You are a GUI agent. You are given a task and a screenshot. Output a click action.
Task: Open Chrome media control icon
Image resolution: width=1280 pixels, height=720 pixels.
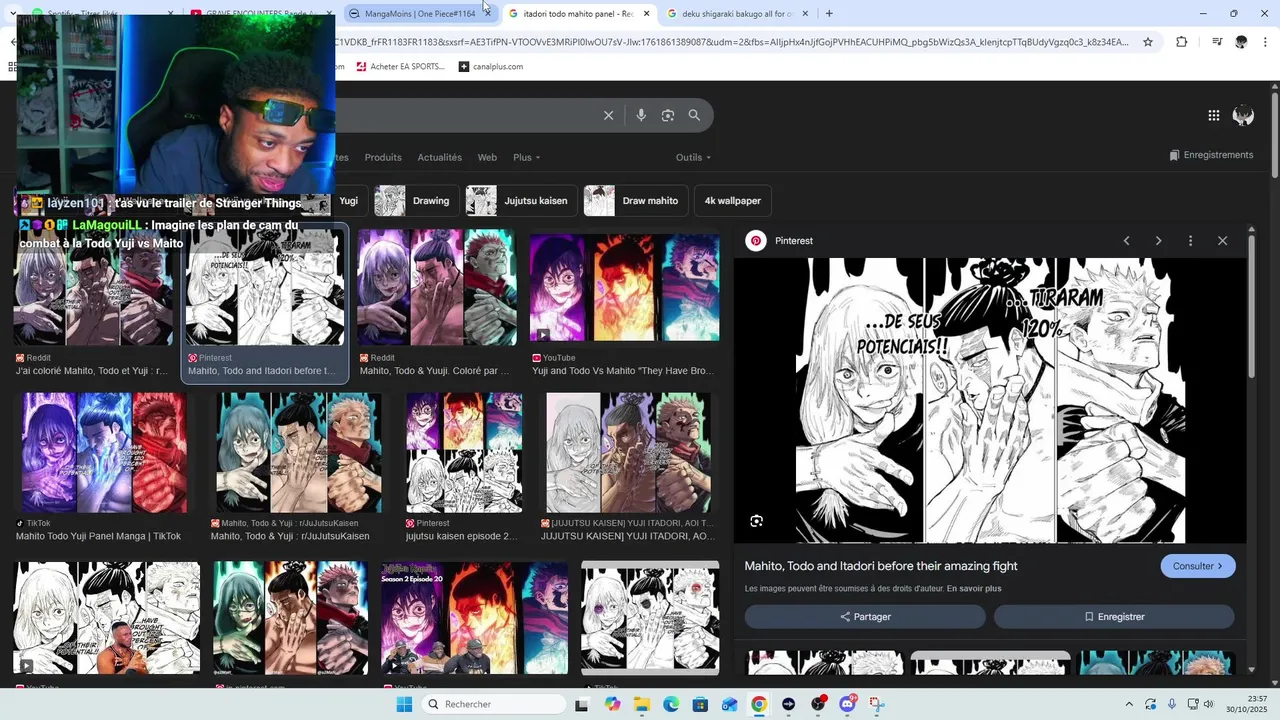tap(1216, 42)
